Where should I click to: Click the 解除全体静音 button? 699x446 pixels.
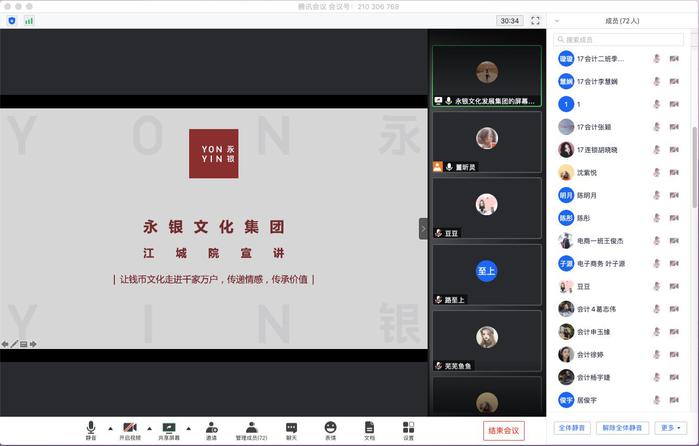click(624, 427)
